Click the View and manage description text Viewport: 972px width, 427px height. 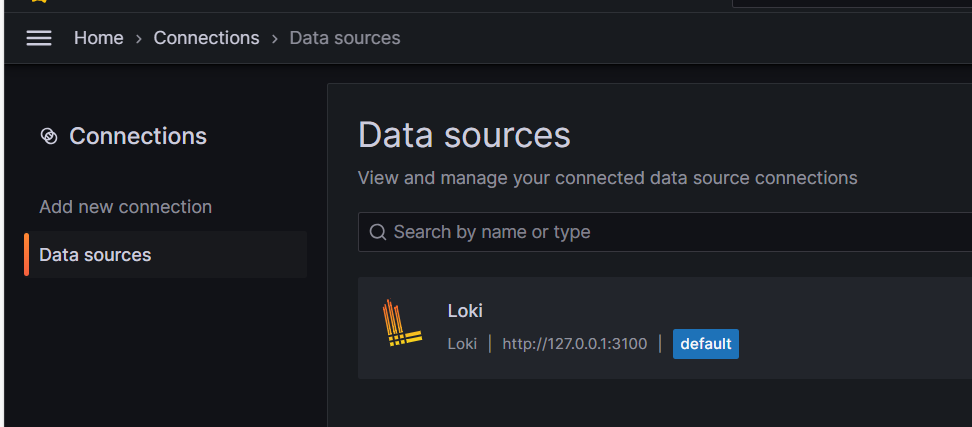tap(607, 178)
